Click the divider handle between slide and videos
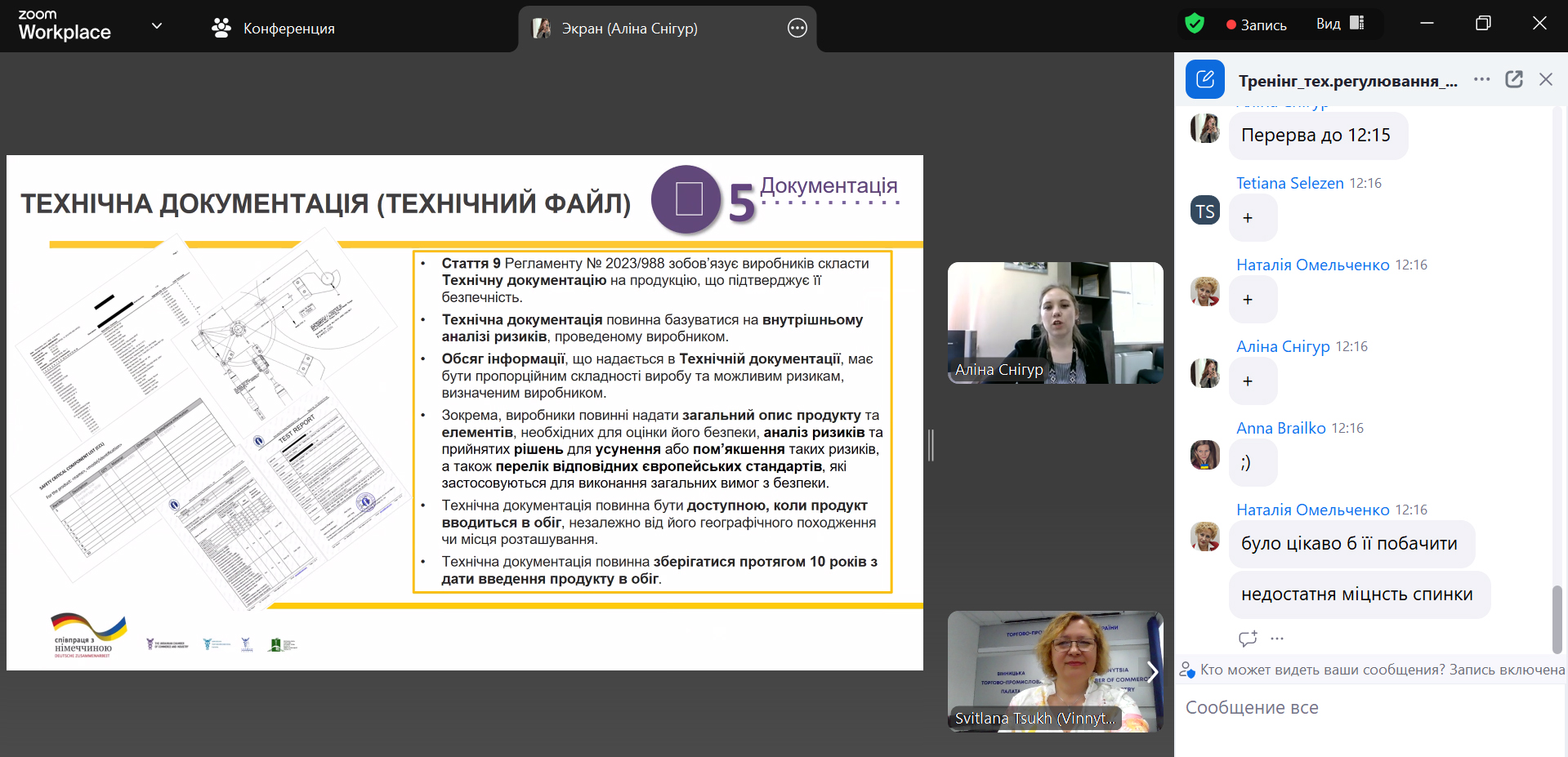1568x757 pixels. (931, 445)
